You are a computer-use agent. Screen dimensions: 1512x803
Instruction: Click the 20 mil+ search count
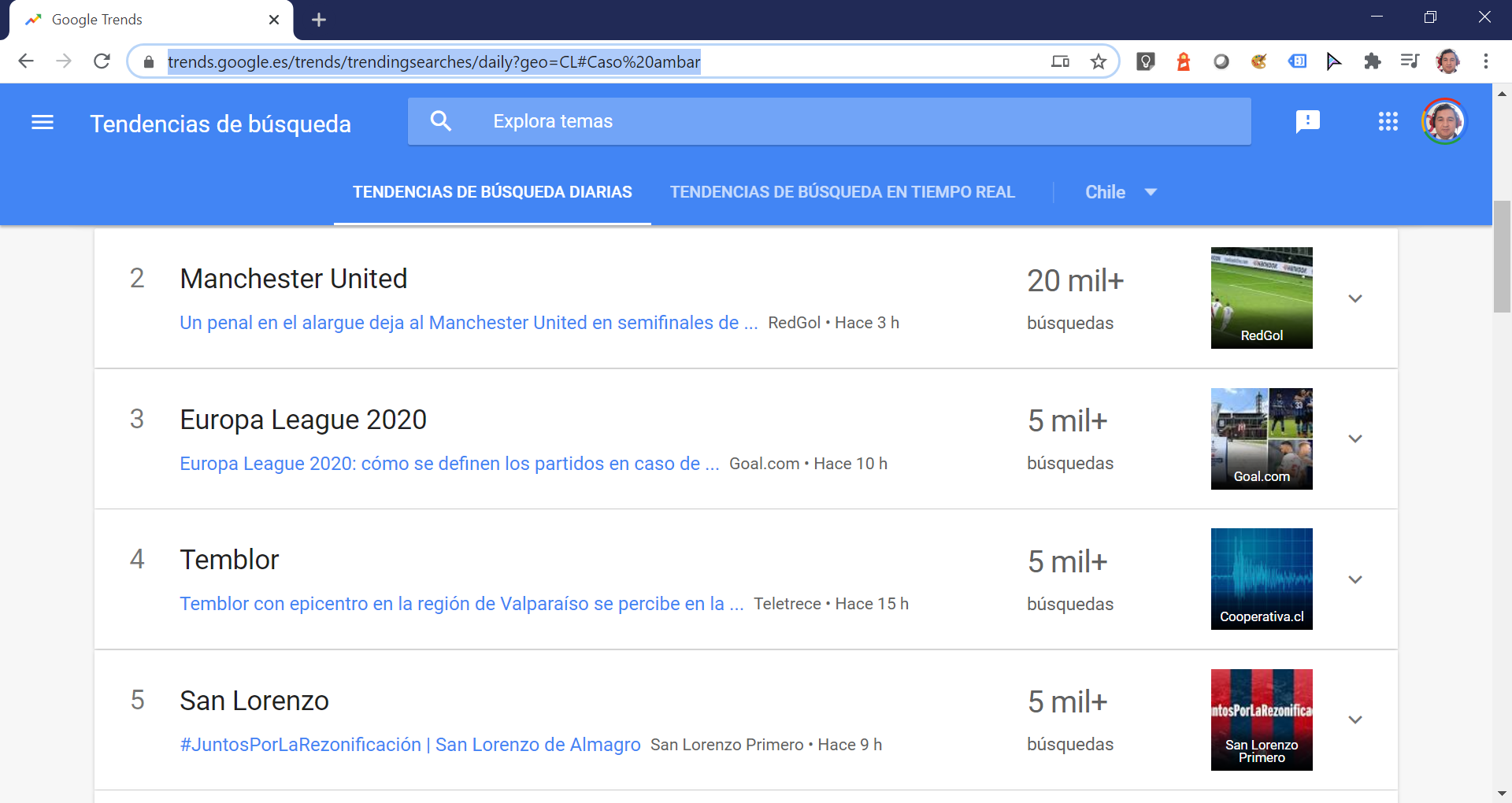1075,281
